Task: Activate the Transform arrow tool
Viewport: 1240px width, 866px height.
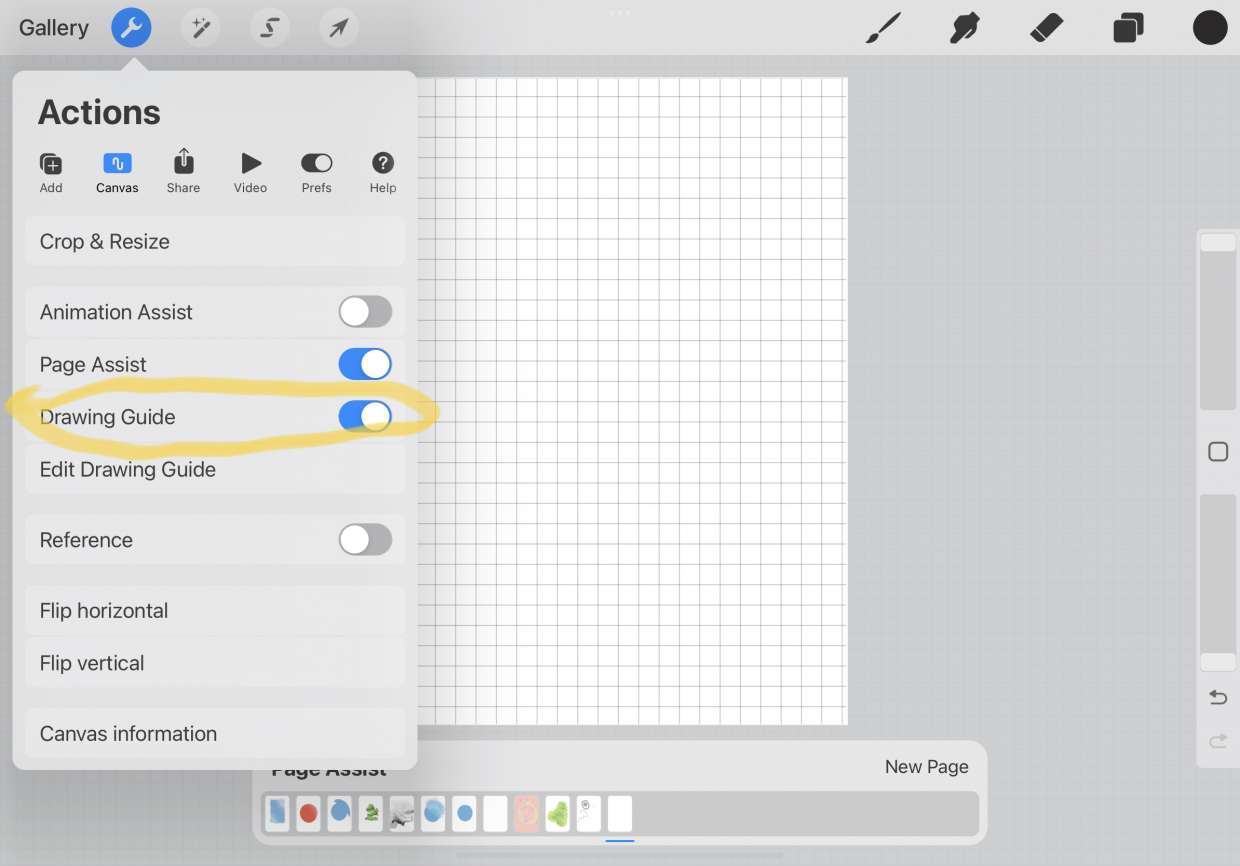Action: click(x=338, y=28)
